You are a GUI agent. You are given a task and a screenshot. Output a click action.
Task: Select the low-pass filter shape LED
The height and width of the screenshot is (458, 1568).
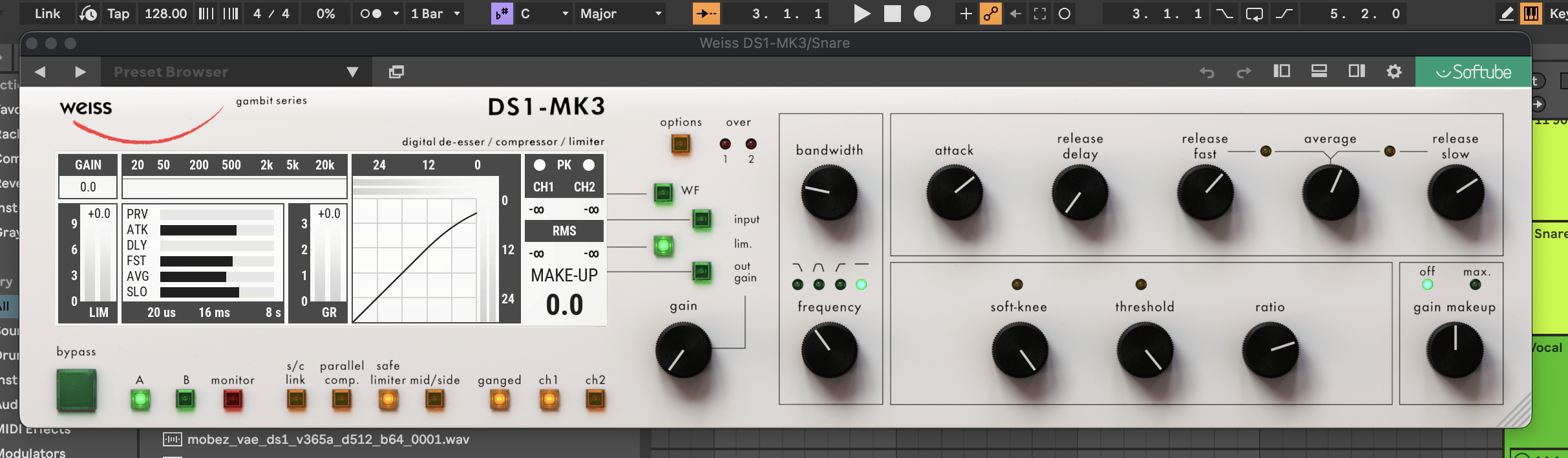(798, 284)
